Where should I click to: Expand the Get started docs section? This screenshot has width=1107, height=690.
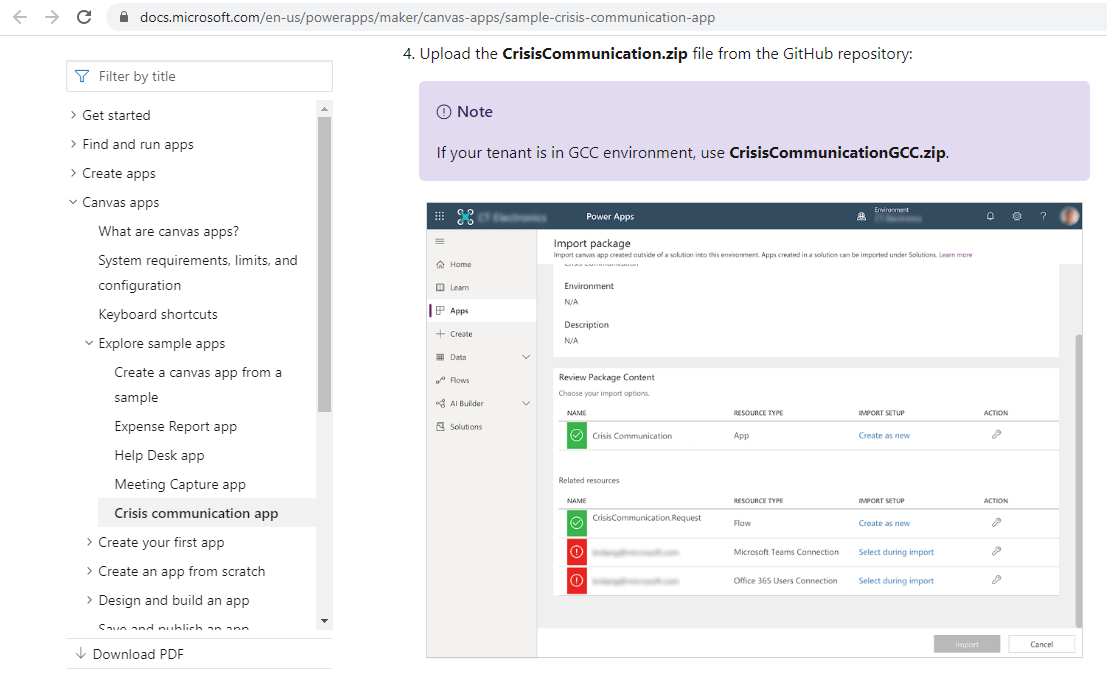click(115, 115)
